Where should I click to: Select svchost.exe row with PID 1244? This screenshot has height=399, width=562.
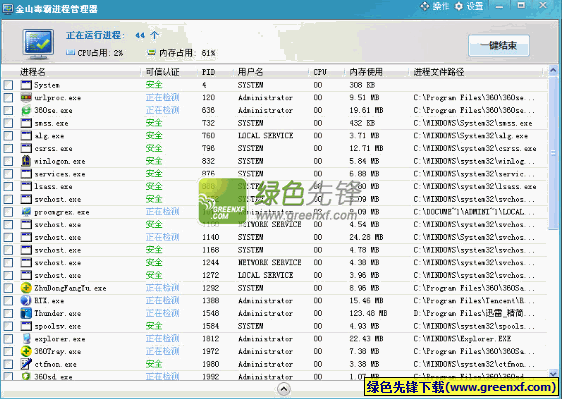click(275, 262)
